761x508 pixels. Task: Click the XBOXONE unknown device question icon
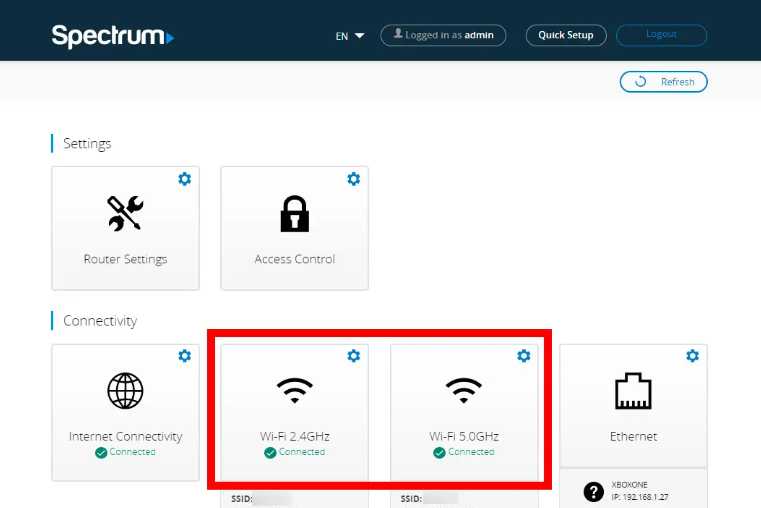594,492
